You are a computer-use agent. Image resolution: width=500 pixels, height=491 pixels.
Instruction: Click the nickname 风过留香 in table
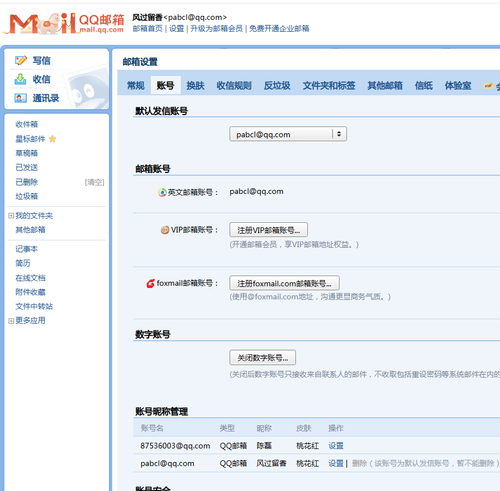coord(271,463)
